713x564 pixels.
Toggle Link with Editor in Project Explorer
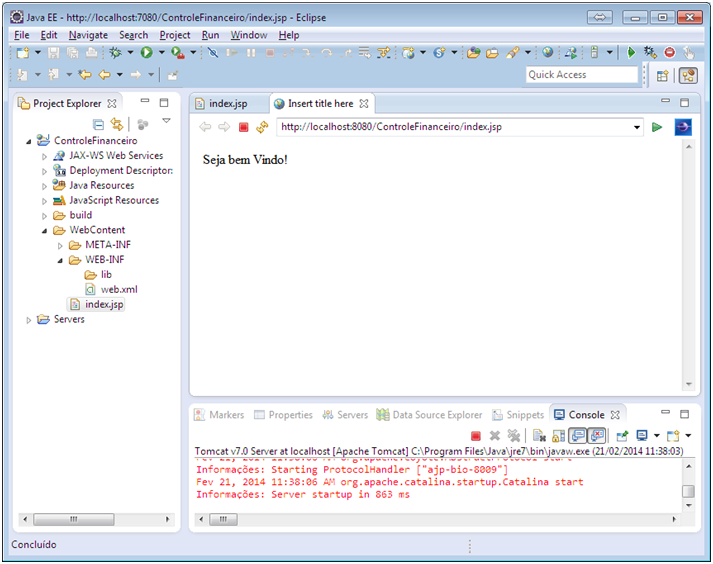pyautogui.click(x=117, y=124)
